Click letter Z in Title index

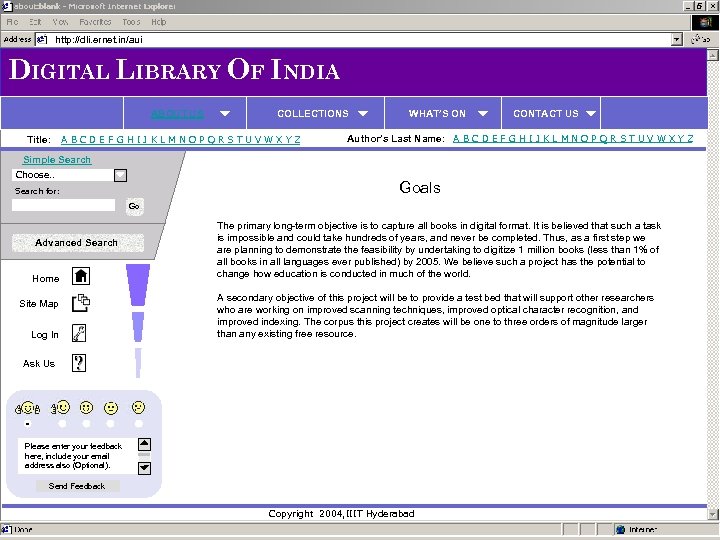pyautogui.click(x=298, y=140)
